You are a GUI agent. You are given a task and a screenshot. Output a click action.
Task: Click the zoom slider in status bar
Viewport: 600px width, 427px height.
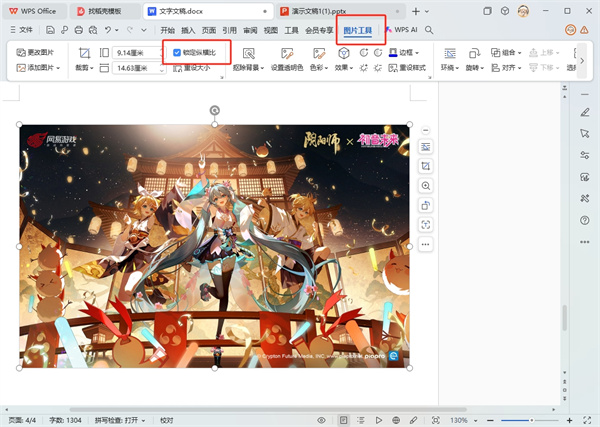[532, 420]
